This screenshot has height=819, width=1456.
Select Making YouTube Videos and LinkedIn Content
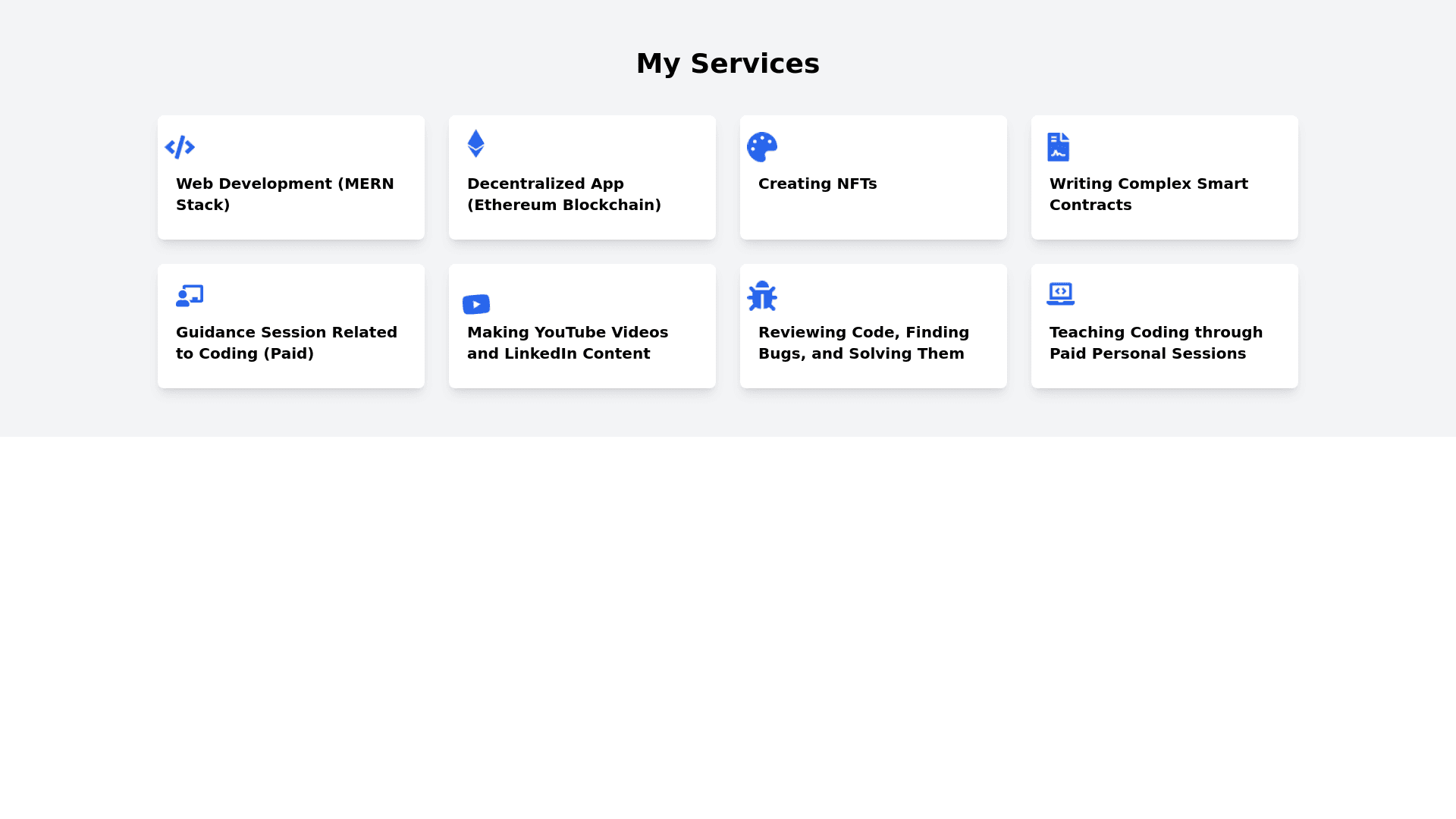pyautogui.click(x=567, y=343)
